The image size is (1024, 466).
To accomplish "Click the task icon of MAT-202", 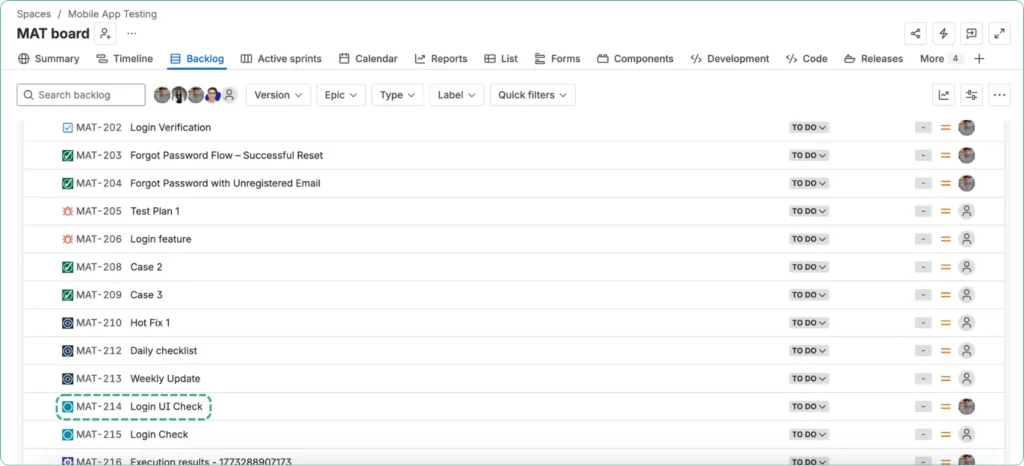I will coord(67,127).
